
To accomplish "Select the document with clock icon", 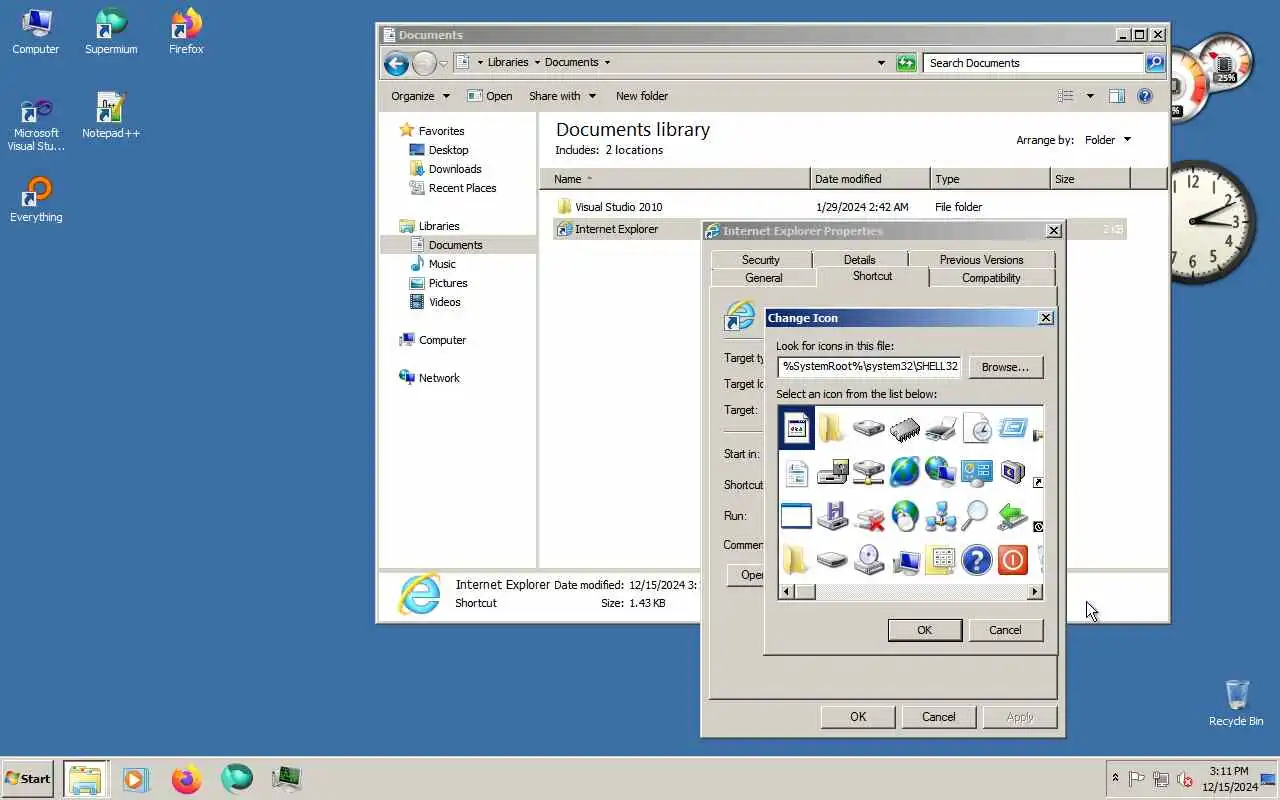I will 976,428.
